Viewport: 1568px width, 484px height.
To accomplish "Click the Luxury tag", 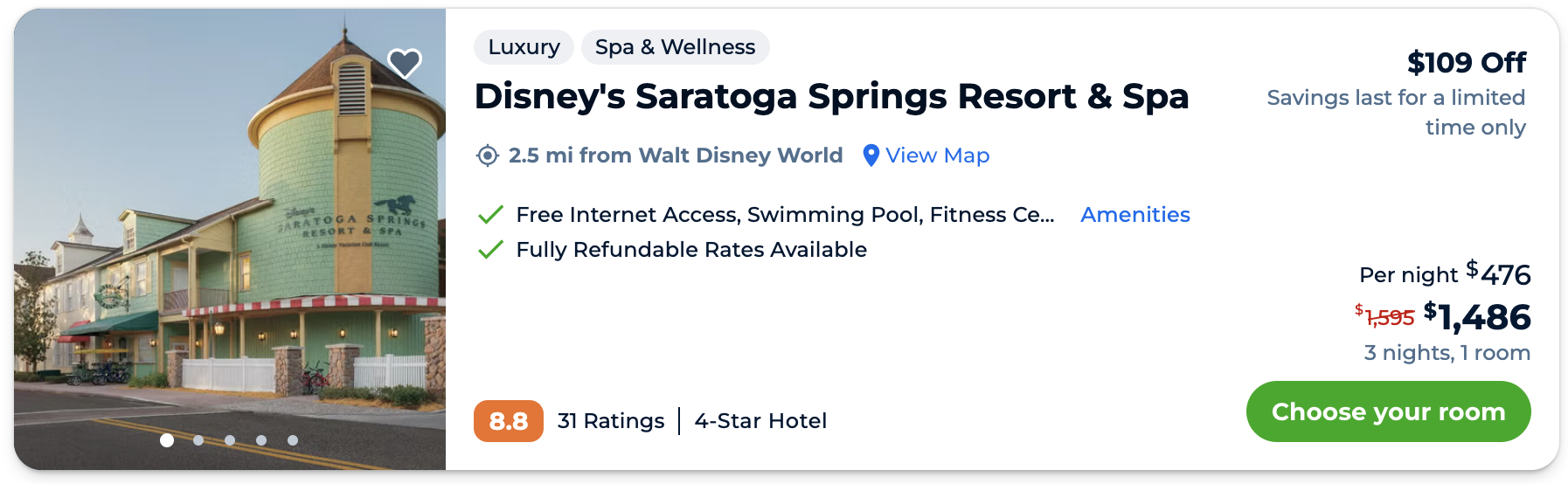I will pyautogui.click(x=524, y=47).
